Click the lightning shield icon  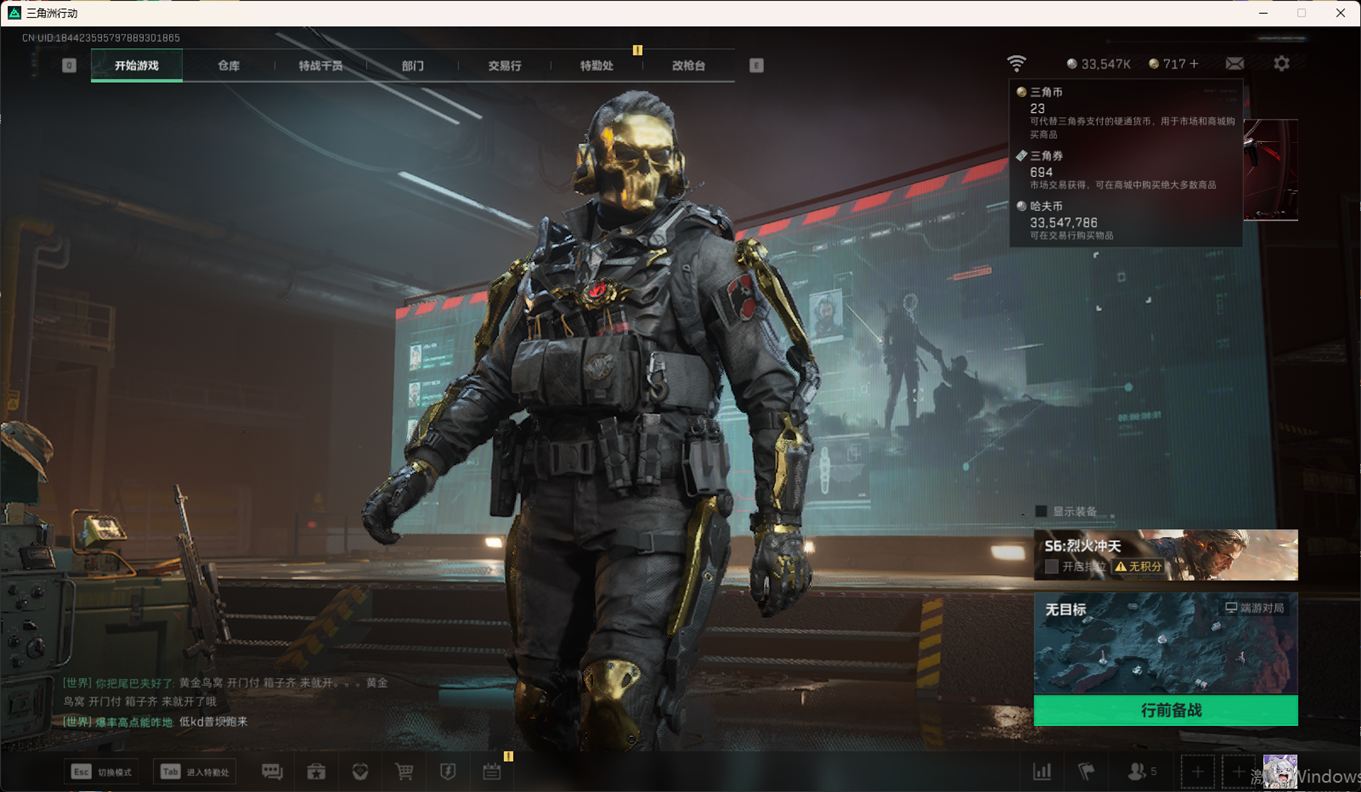pos(448,771)
